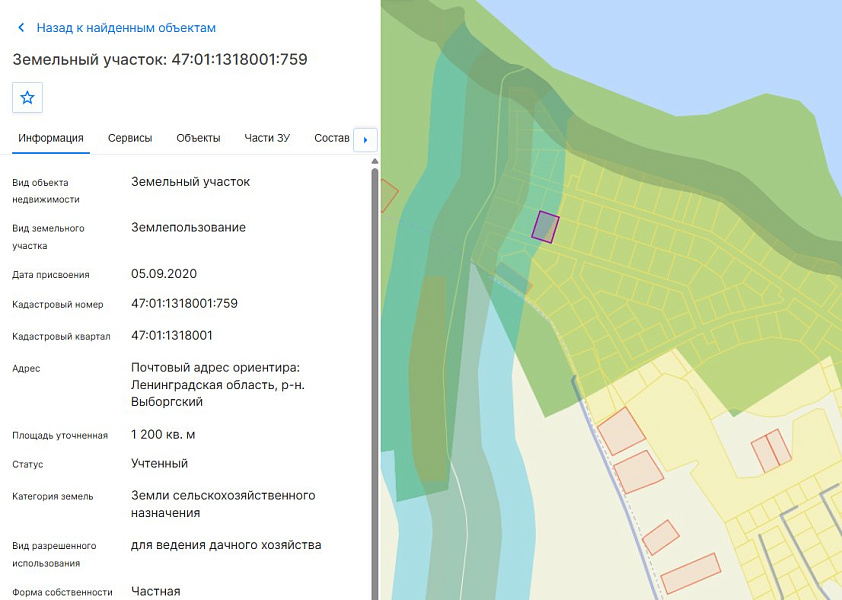The image size is (842, 600).
Task: Click the date value 05.09.2020
Action: (x=164, y=273)
